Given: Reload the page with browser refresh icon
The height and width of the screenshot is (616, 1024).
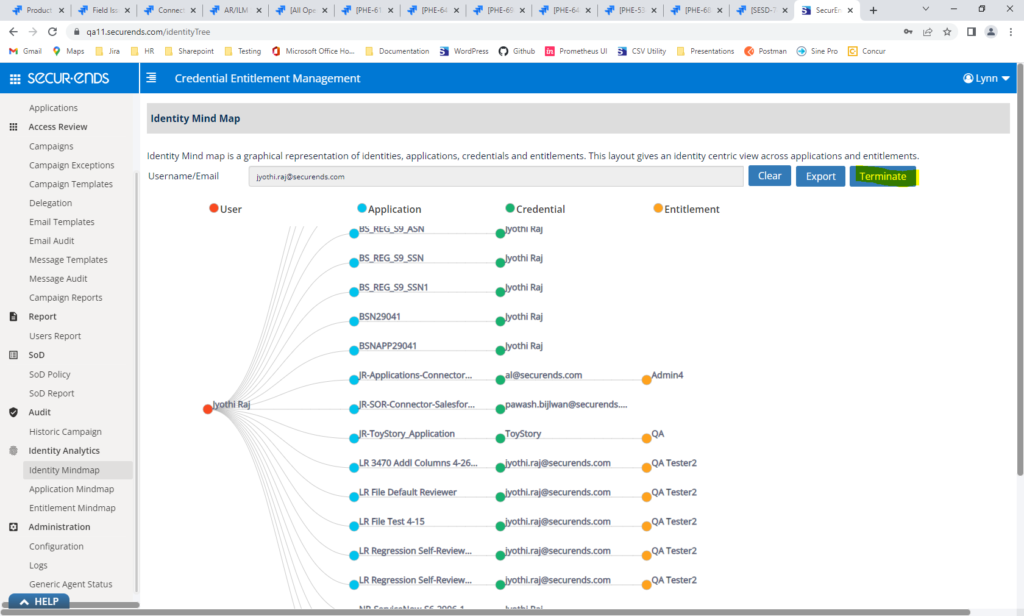Looking at the screenshot, I should click(x=53, y=31).
